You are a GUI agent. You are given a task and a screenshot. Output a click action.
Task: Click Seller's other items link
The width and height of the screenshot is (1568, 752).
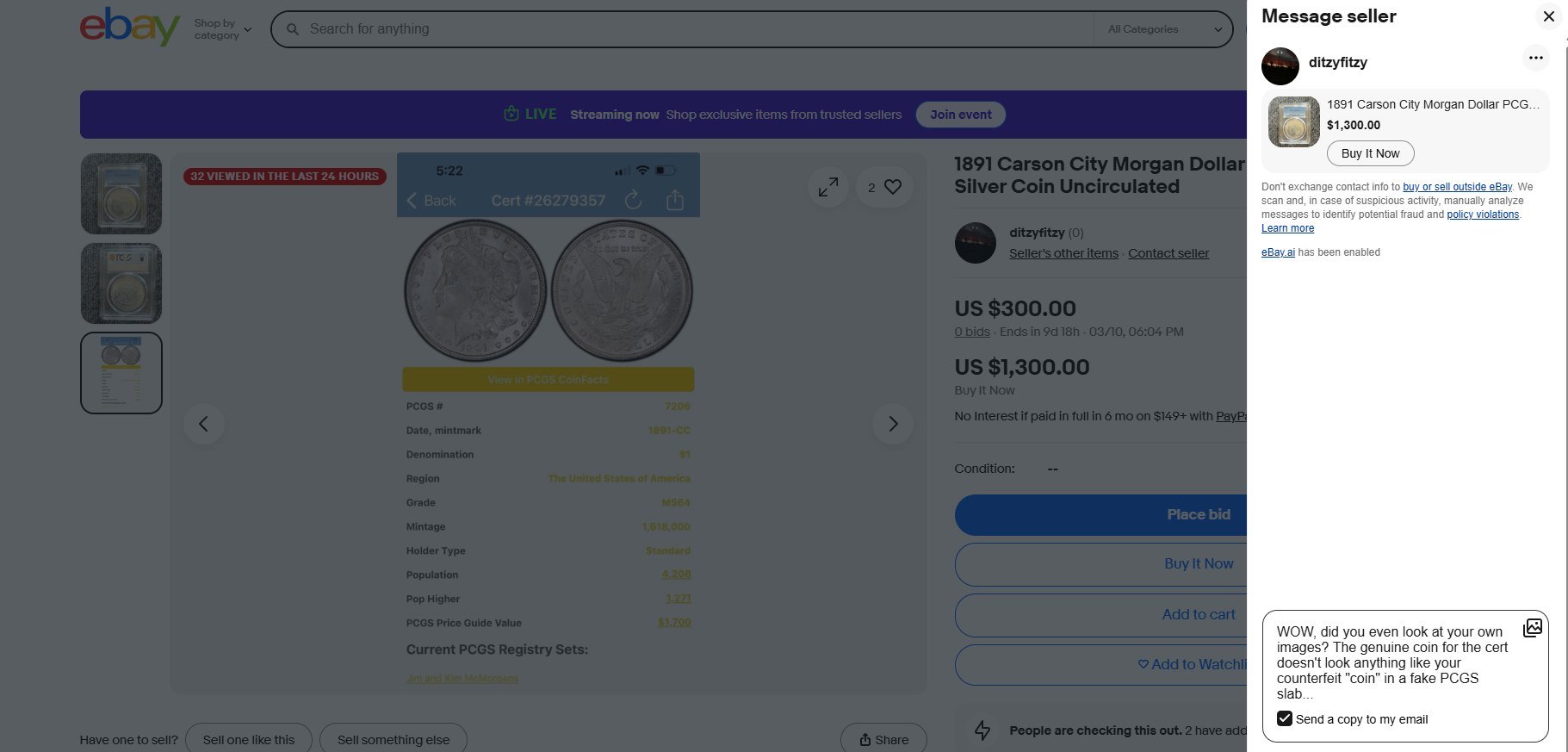tap(1063, 253)
